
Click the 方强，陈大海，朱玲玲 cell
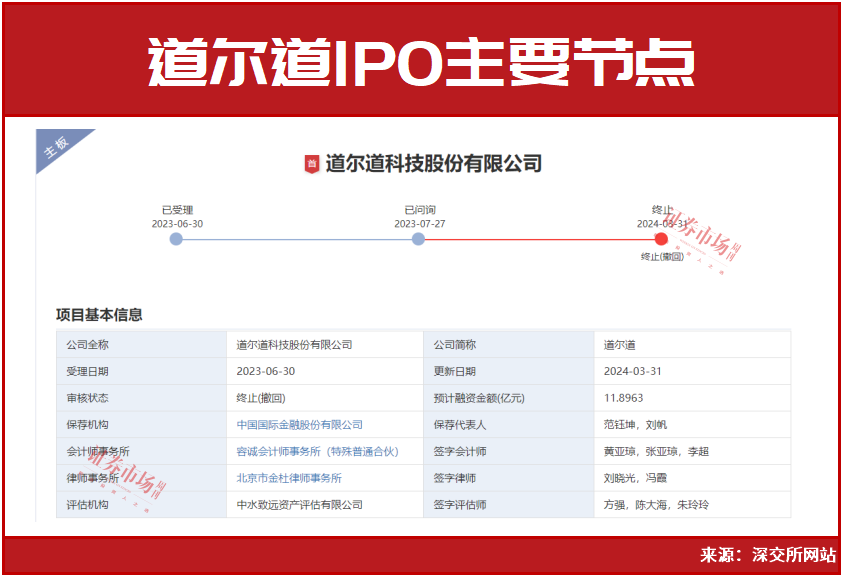692,505
